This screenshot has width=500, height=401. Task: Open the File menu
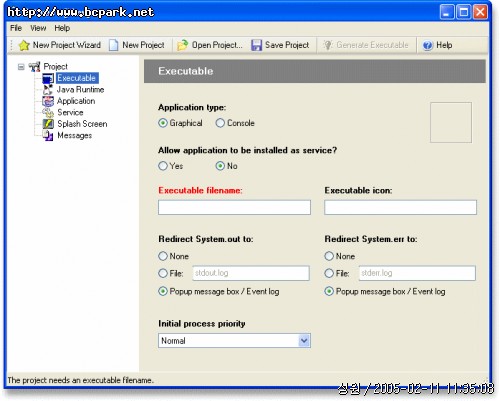coord(16,28)
